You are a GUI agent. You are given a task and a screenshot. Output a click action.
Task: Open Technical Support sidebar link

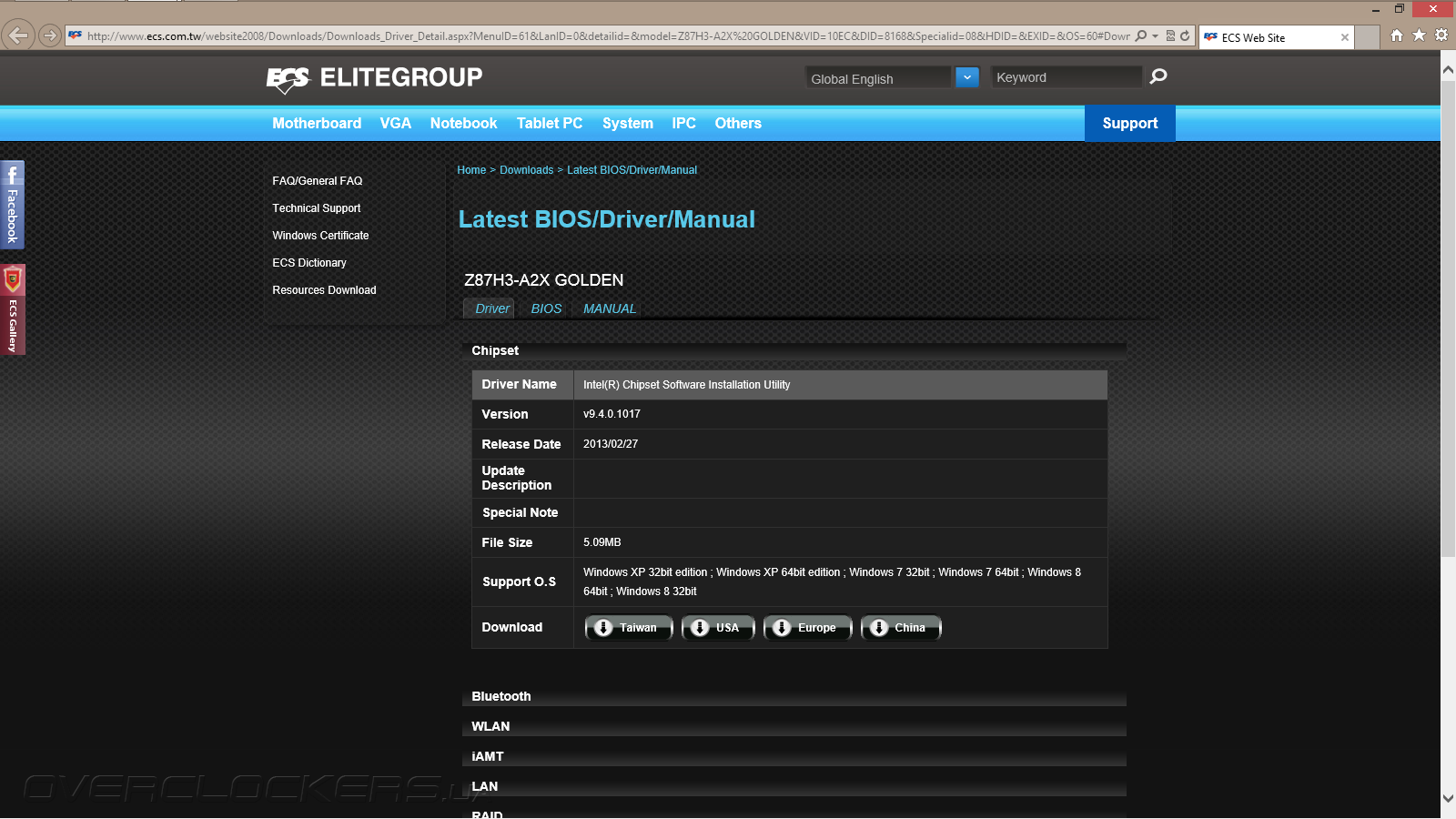(317, 208)
